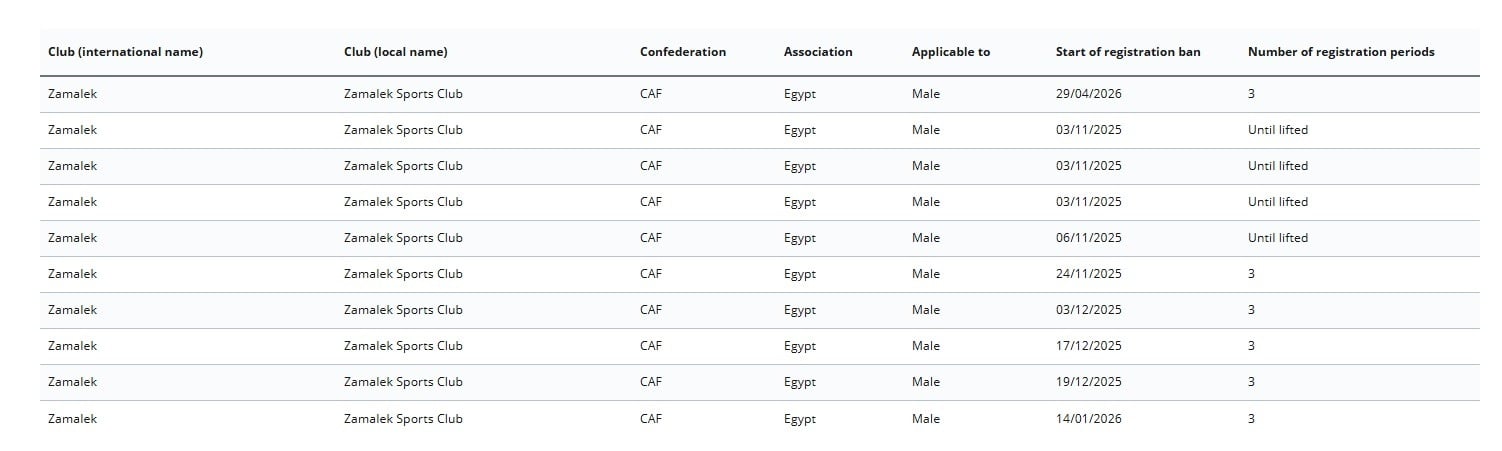This screenshot has width=1502, height=451.
Task: Click "Zamalek Sports Club" in the 29/04/2026 row
Action: 403,94
